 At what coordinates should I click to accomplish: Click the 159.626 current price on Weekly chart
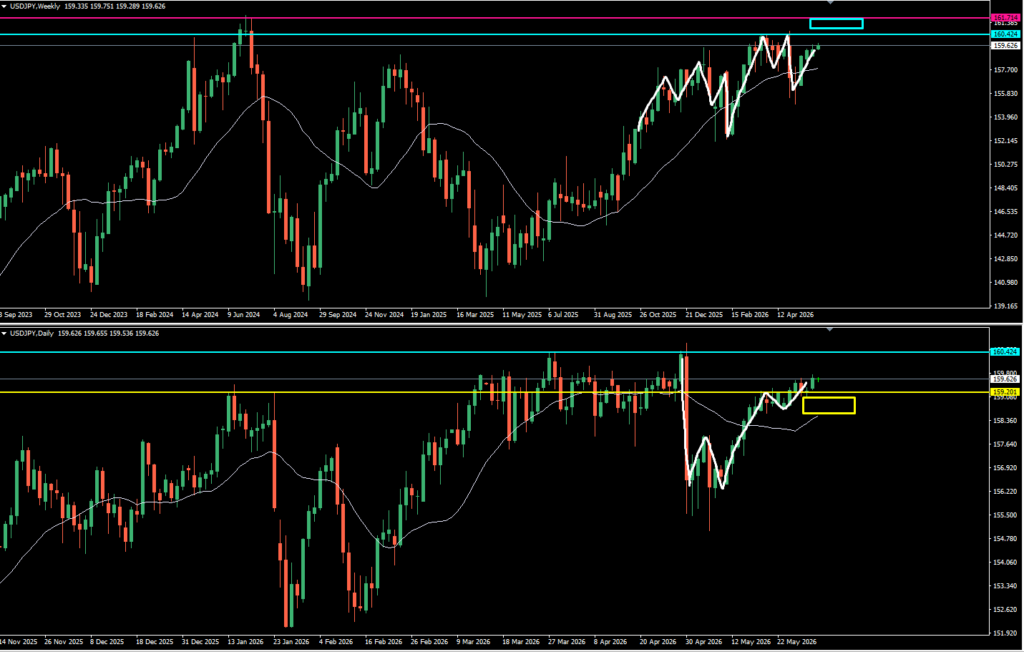(x=1005, y=46)
